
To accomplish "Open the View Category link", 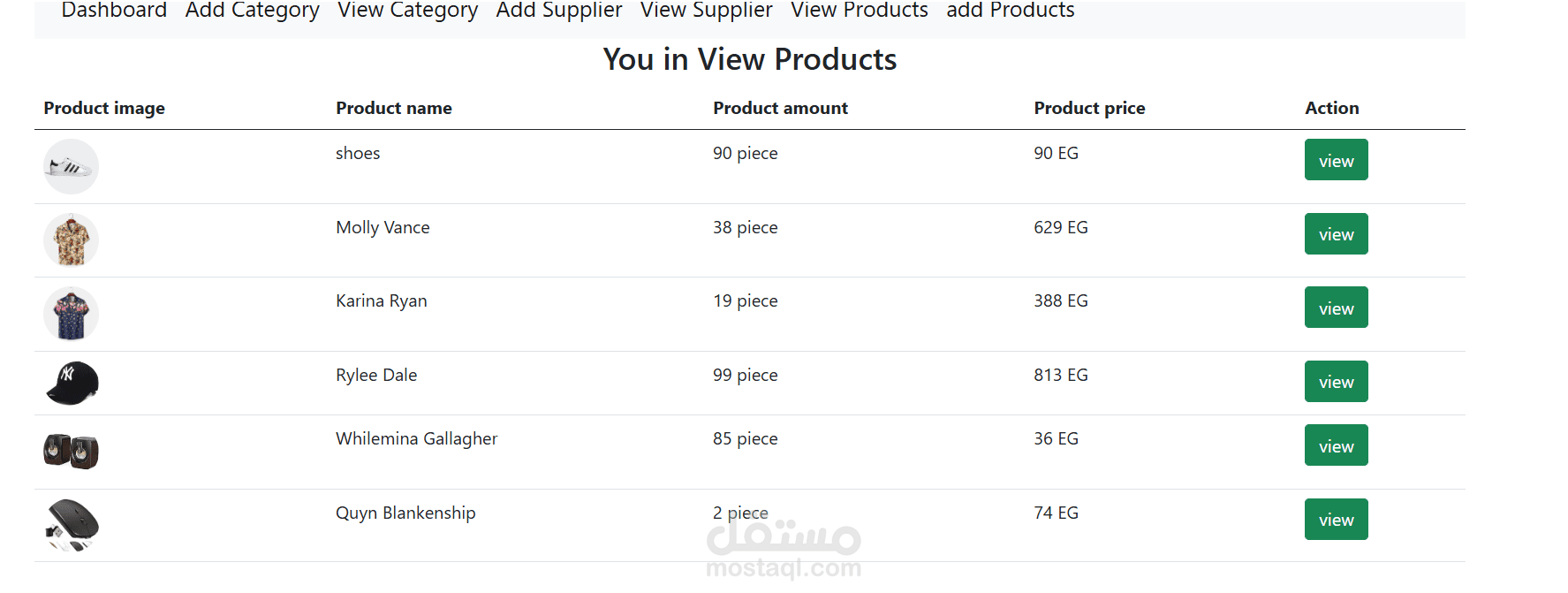I will (x=407, y=11).
